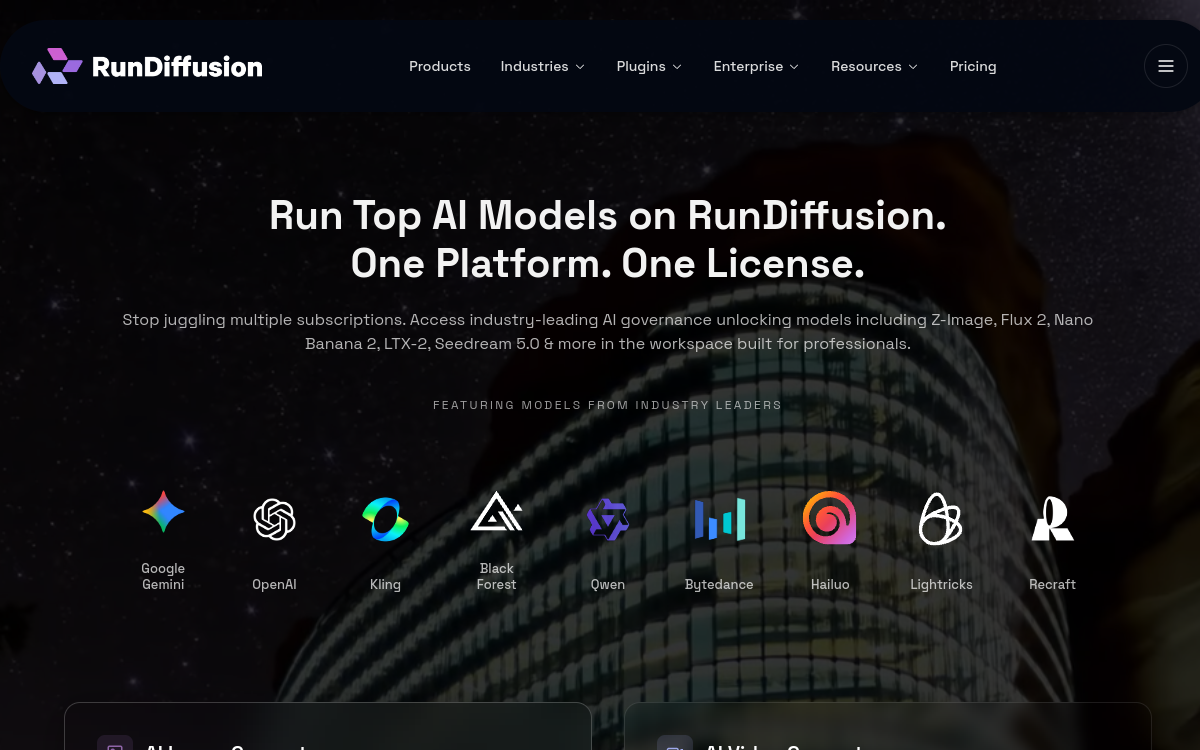Click the 'Hailuo' label text
The width and height of the screenshot is (1200, 750).
coord(830,584)
